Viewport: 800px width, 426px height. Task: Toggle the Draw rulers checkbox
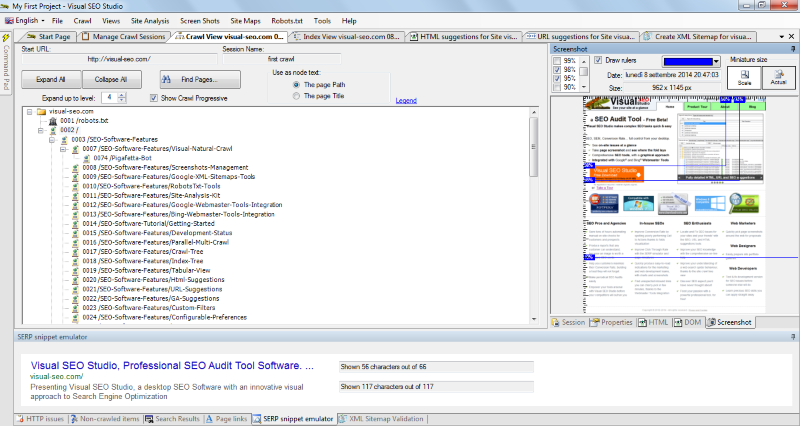(x=598, y=60)
